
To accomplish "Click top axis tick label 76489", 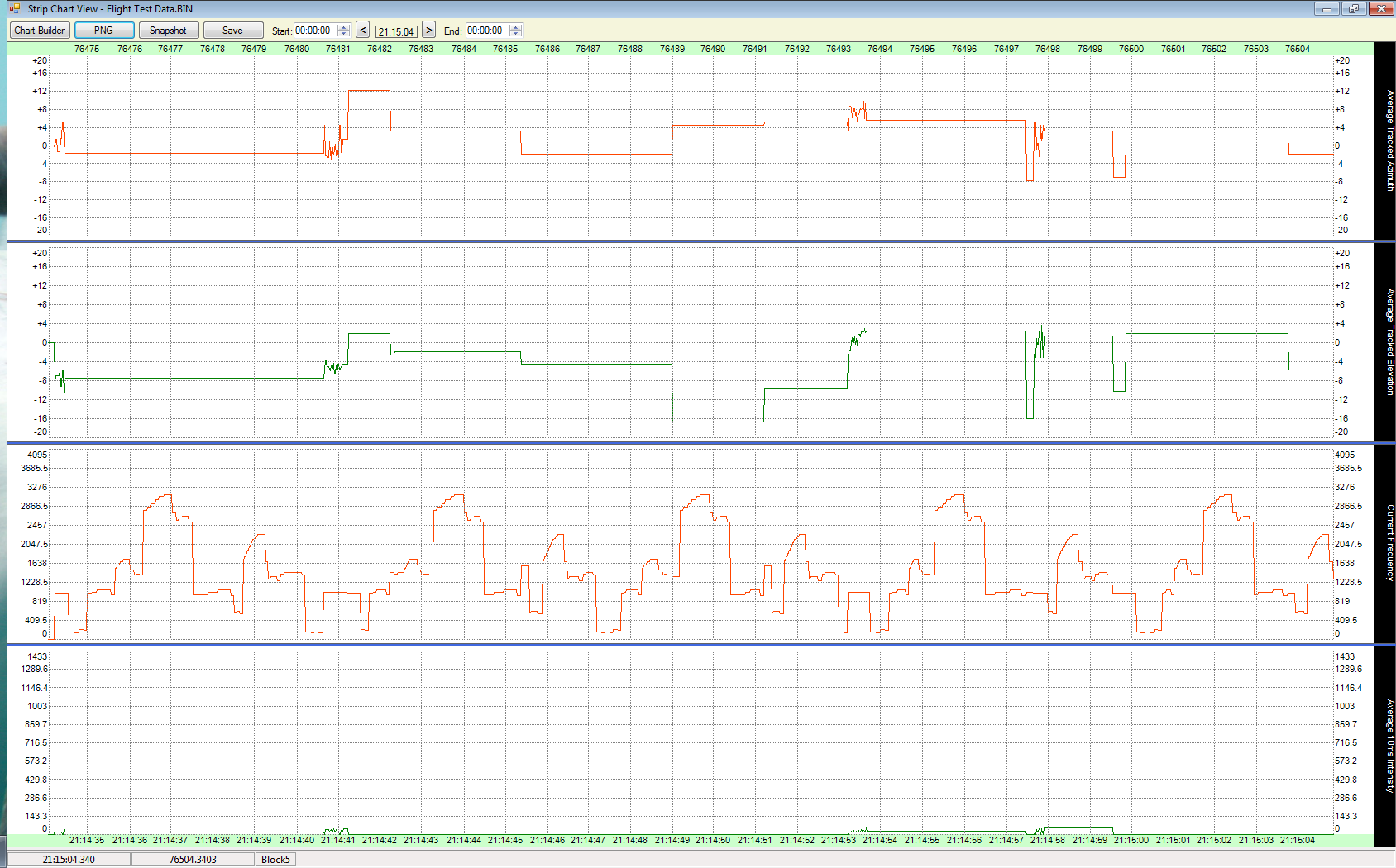I will coord(672,49).
